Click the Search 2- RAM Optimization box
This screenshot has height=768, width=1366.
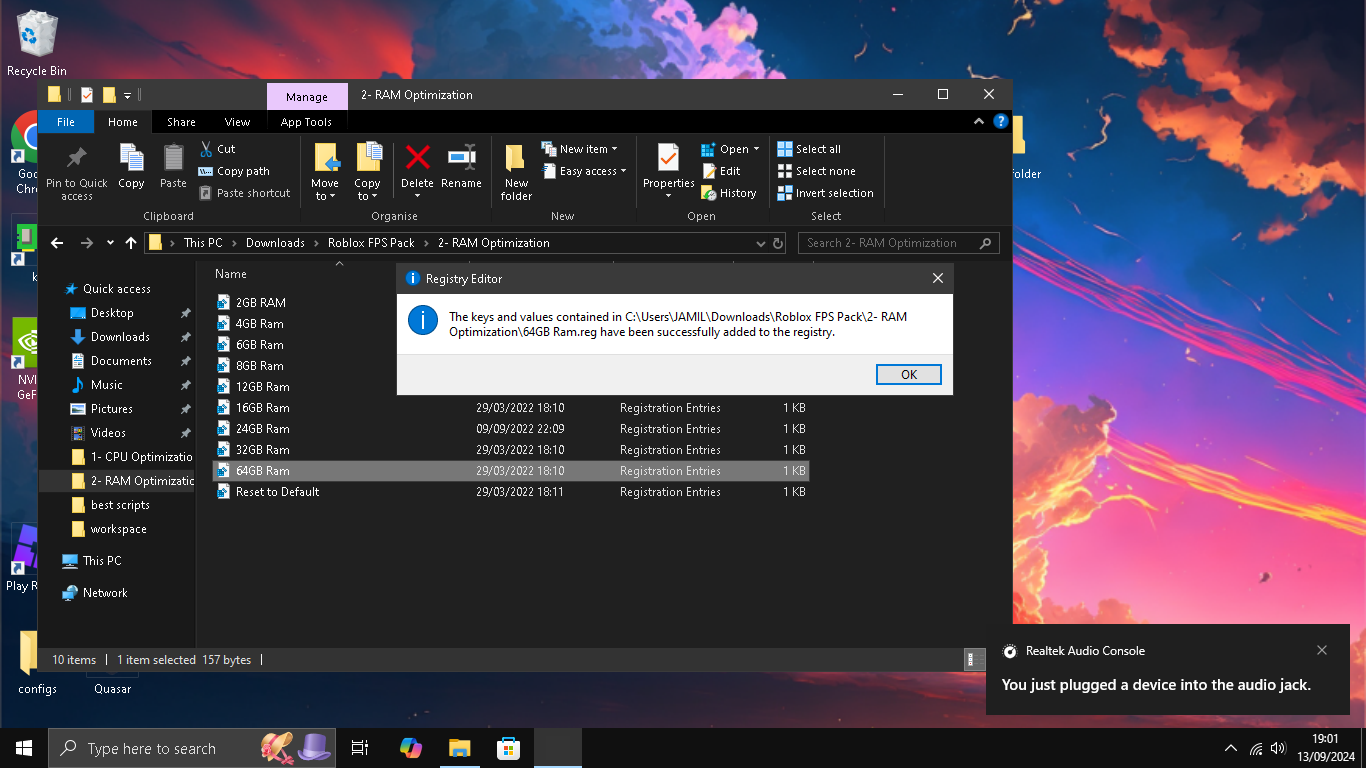[898, 243]
